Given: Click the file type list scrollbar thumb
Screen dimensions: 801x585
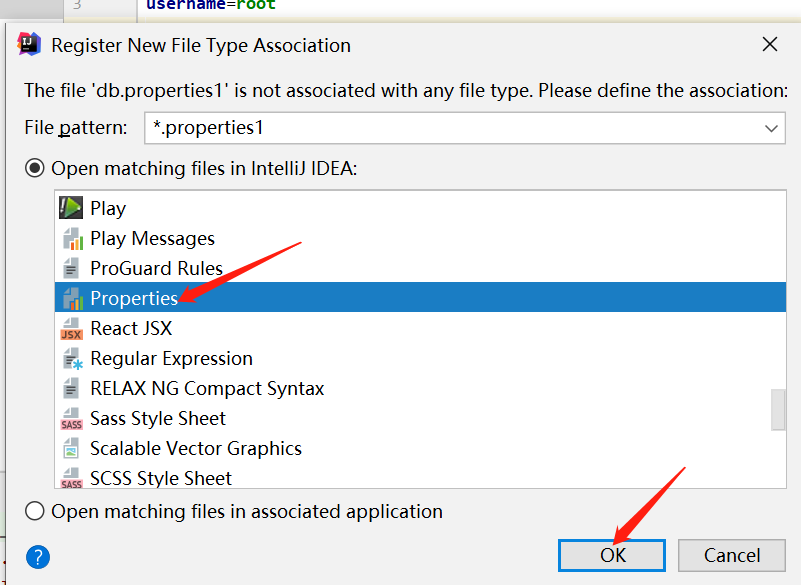Looking at the screenshot, I should point(777,410).
